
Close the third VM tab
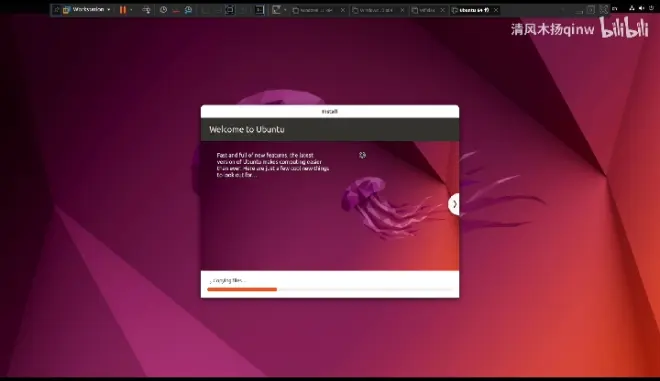click(443, 10)
